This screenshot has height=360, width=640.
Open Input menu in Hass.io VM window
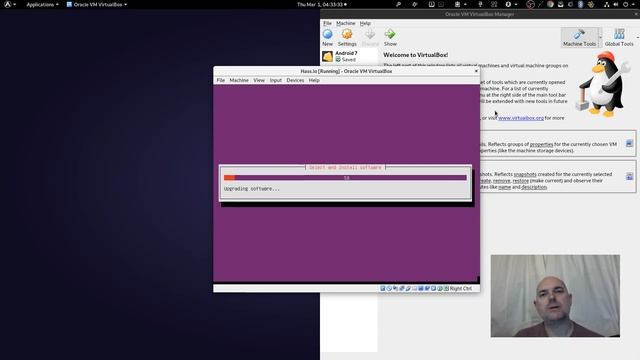(276, 80)
